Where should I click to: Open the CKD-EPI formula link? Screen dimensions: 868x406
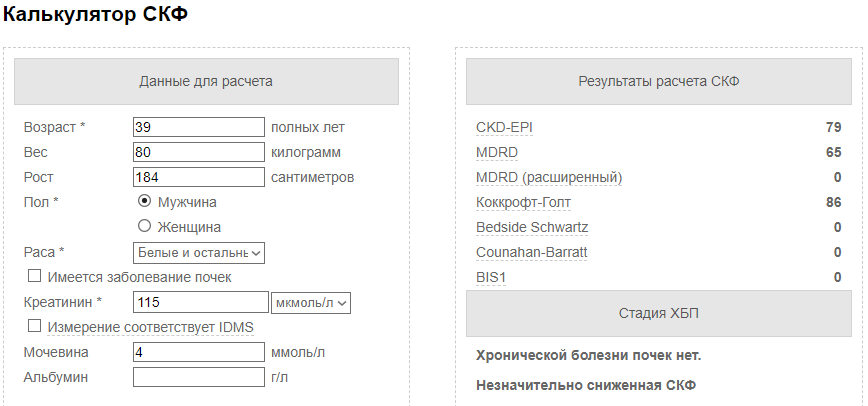504,127
